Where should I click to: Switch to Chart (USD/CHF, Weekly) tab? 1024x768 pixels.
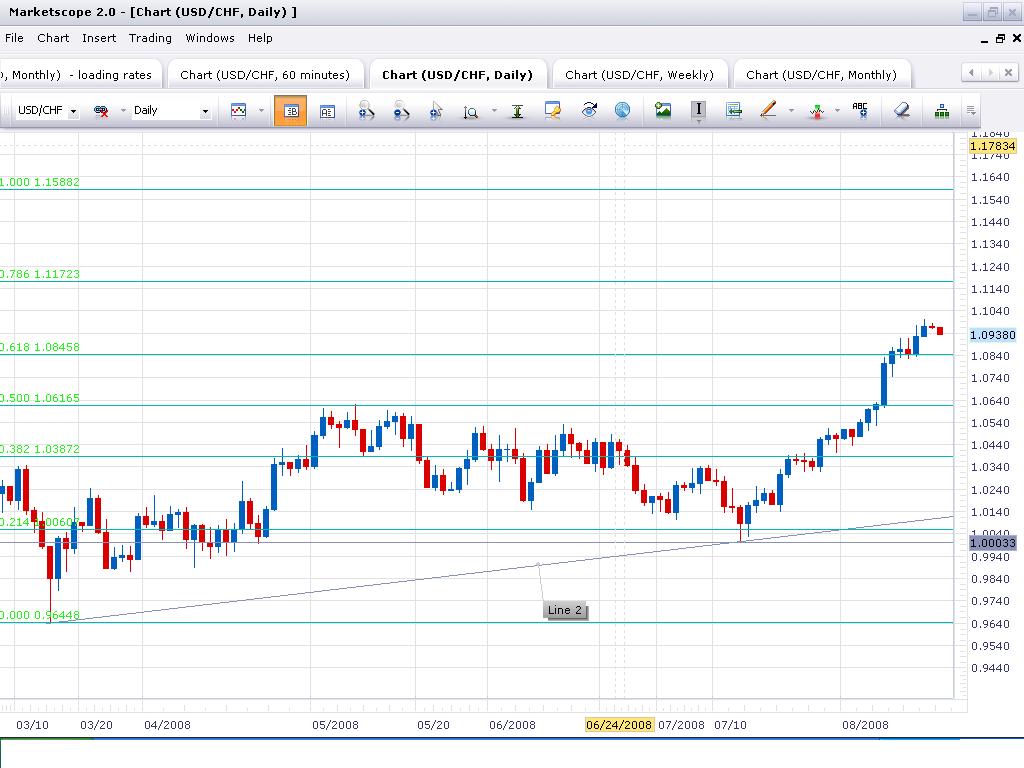(639, 75)
